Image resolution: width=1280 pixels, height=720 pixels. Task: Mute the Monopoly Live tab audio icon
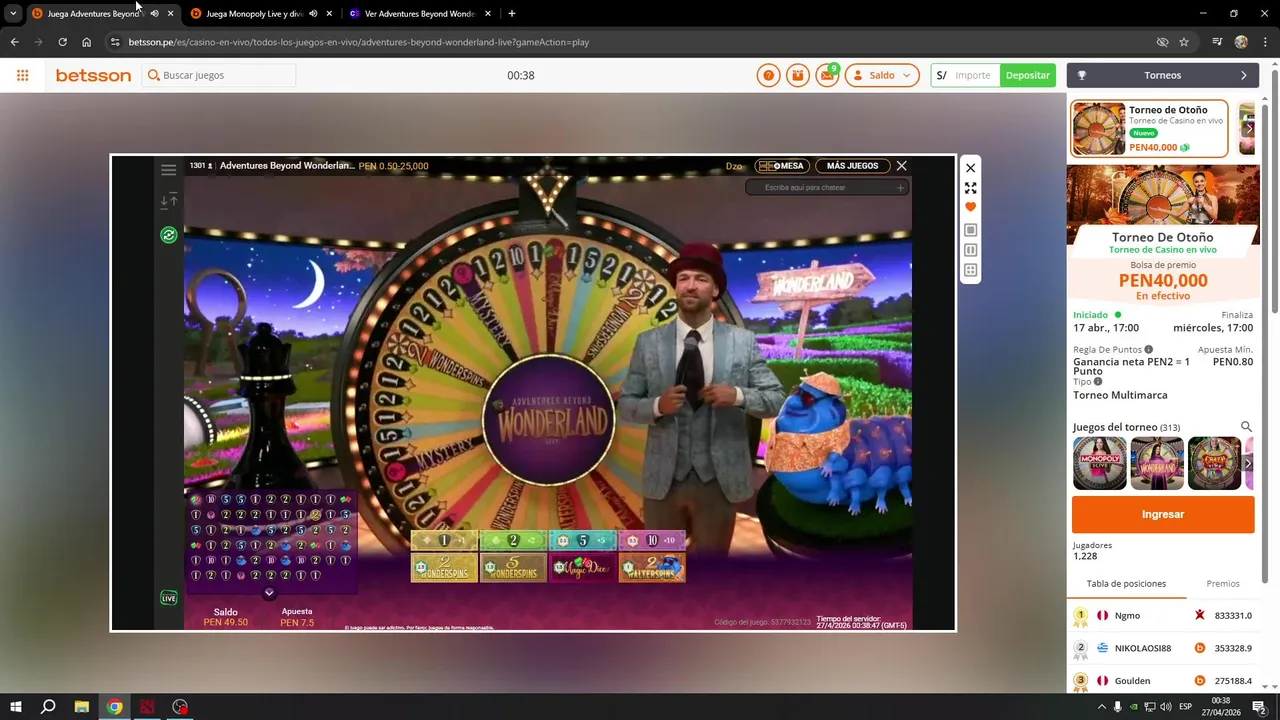coord(313,14)
